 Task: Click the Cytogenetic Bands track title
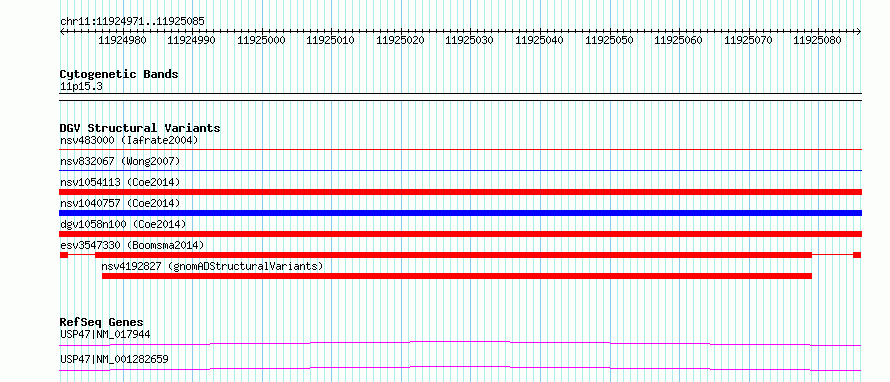point(119,74)
